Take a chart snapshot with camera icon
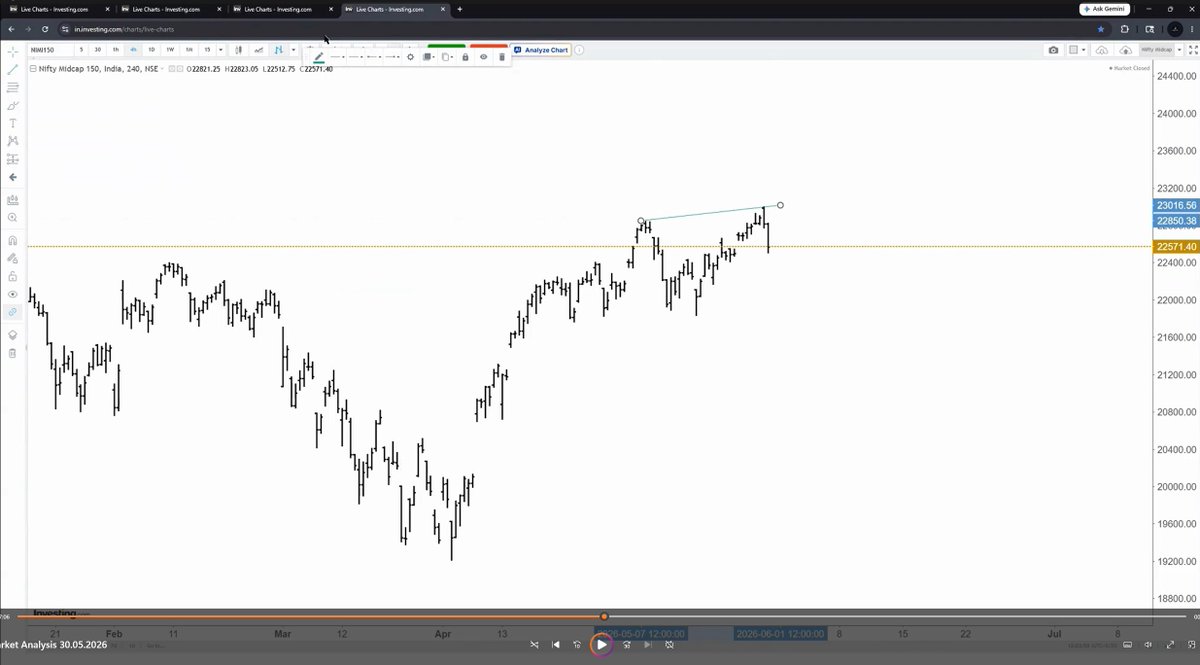 (x=1053, y=50)
